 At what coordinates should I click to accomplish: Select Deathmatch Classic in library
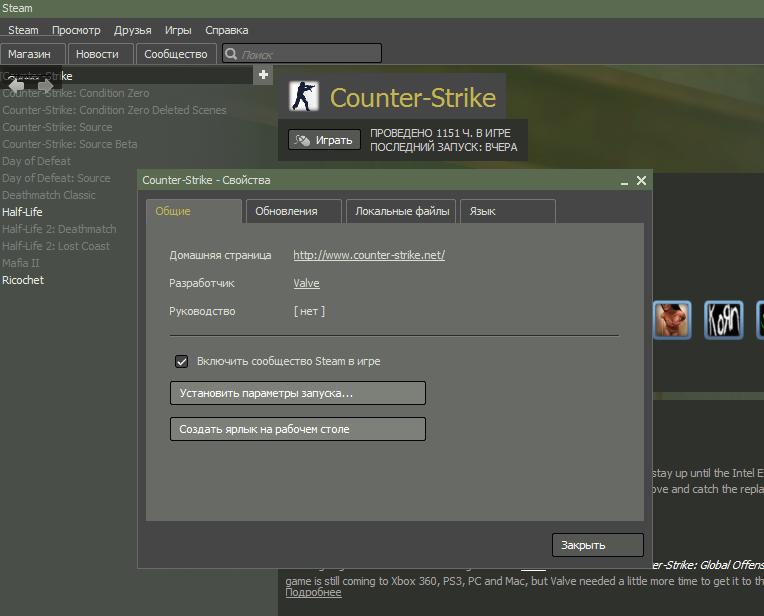[x=49, y=195]
